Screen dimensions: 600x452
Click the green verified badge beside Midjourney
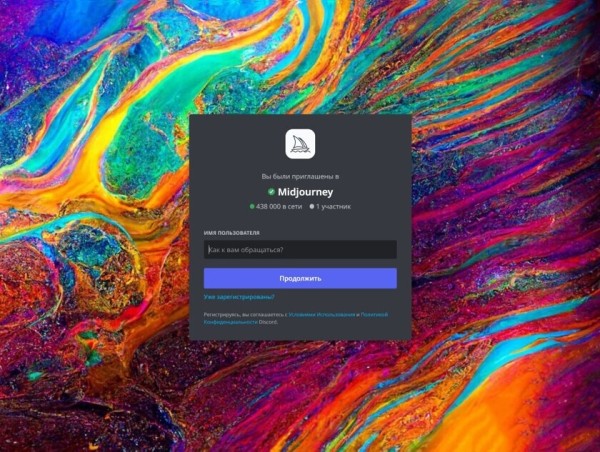[x=271, y=192]
